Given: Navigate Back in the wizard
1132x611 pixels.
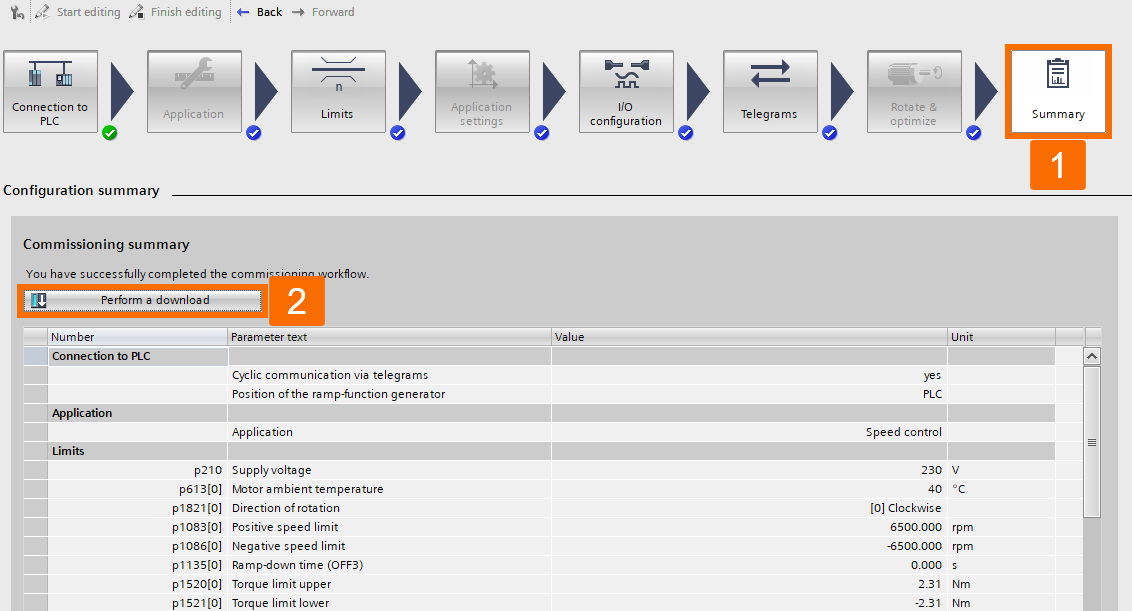Looking at the screenshot, I should 259,11.
